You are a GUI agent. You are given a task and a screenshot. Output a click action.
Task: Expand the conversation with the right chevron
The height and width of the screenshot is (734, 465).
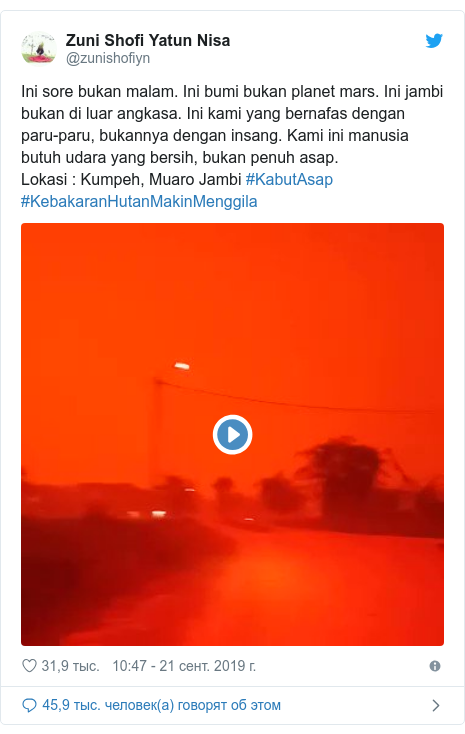tap(436, 705)
